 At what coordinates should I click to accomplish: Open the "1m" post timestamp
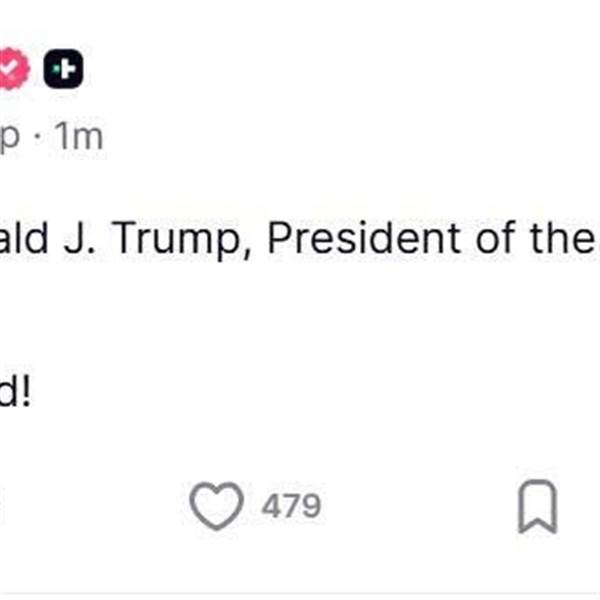78,138
